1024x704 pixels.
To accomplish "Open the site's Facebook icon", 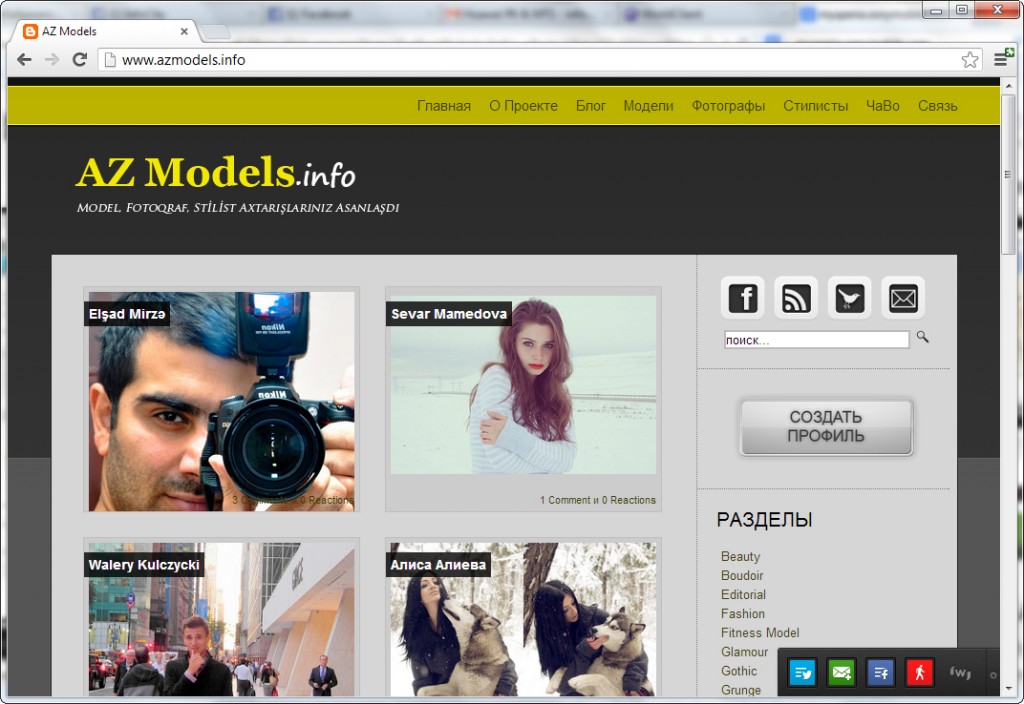I will [743, 298].
